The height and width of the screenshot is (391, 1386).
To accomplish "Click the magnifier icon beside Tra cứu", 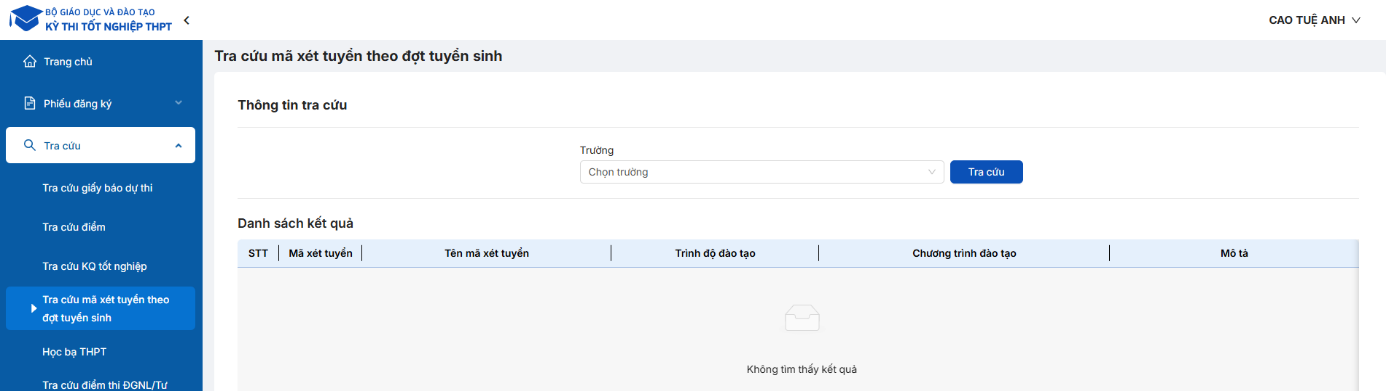I will [x=29, y=145].
